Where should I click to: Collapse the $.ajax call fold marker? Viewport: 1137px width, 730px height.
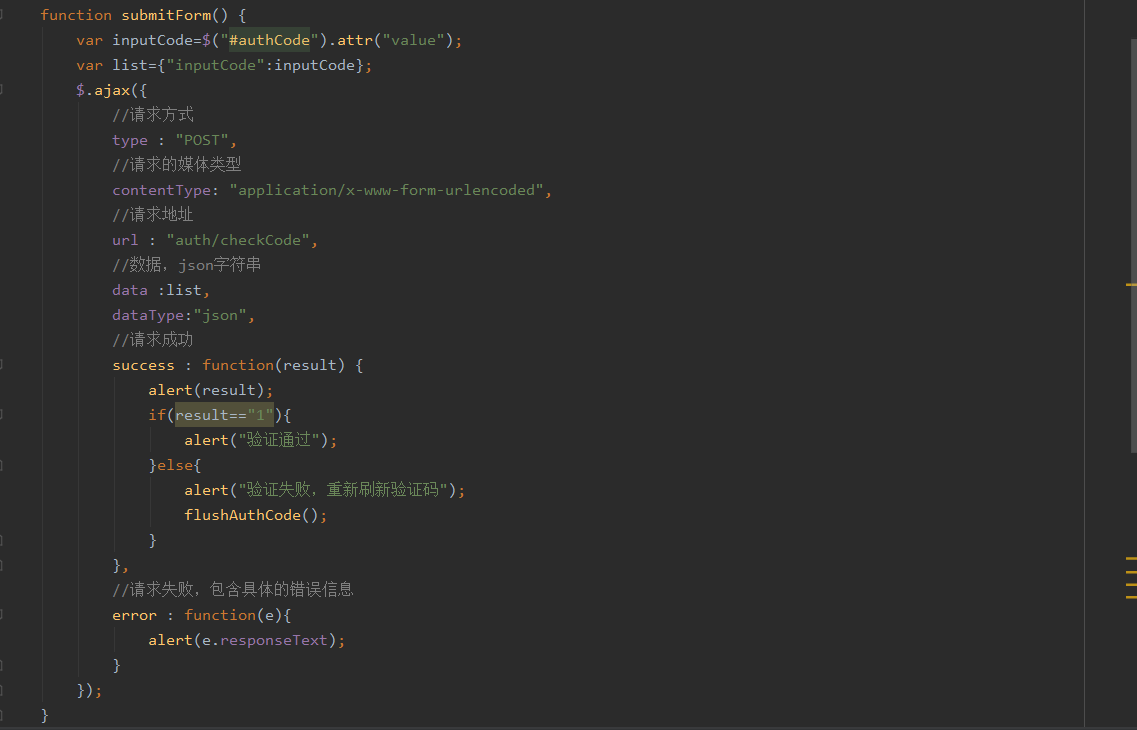2,90
